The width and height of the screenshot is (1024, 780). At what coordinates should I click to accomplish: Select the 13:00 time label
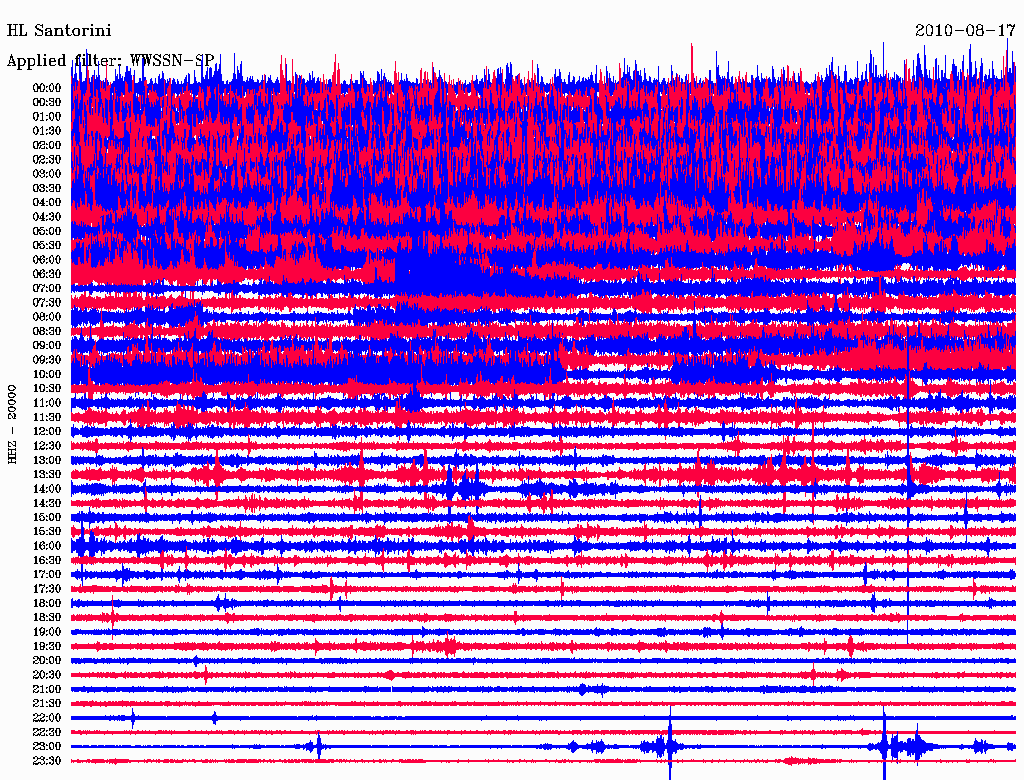[x=47, y=461]
